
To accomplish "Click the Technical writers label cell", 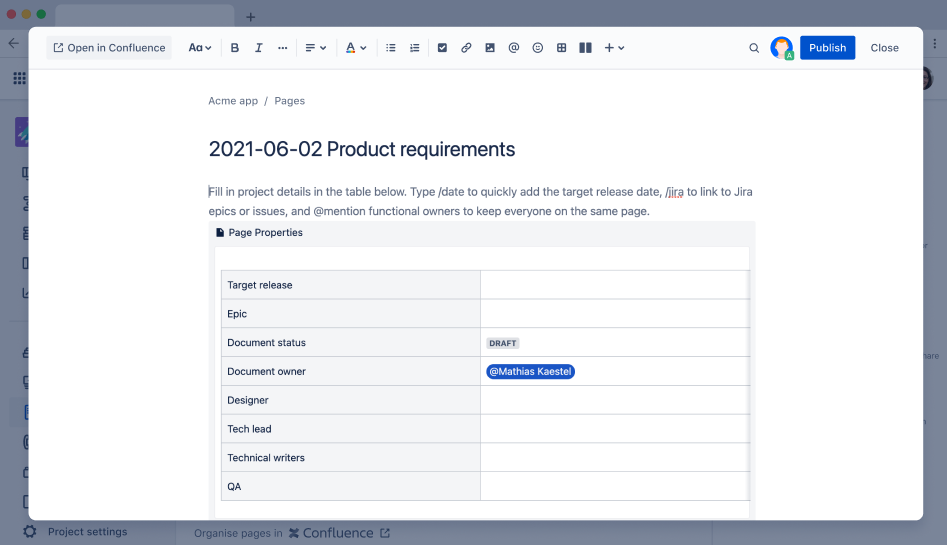I will [x=351, y=457].
